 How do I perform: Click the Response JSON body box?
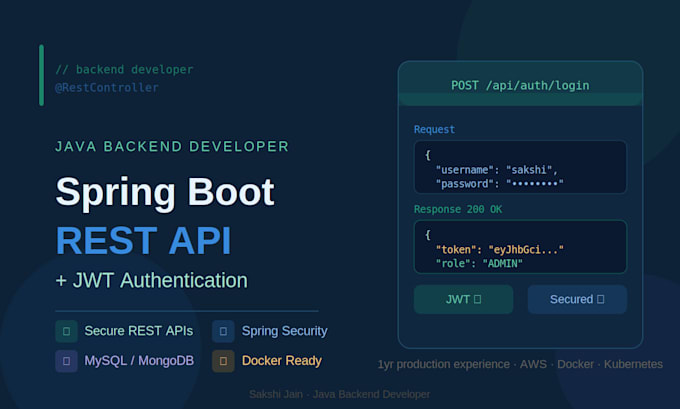pyautogui.click(x=520, y=247)
